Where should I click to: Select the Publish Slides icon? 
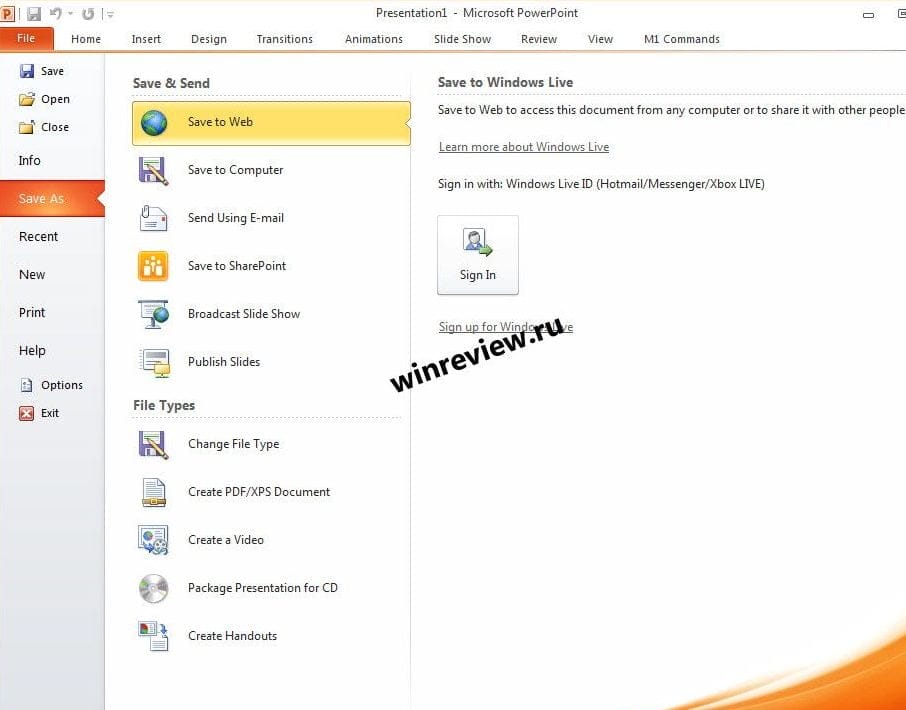[154, 362]
